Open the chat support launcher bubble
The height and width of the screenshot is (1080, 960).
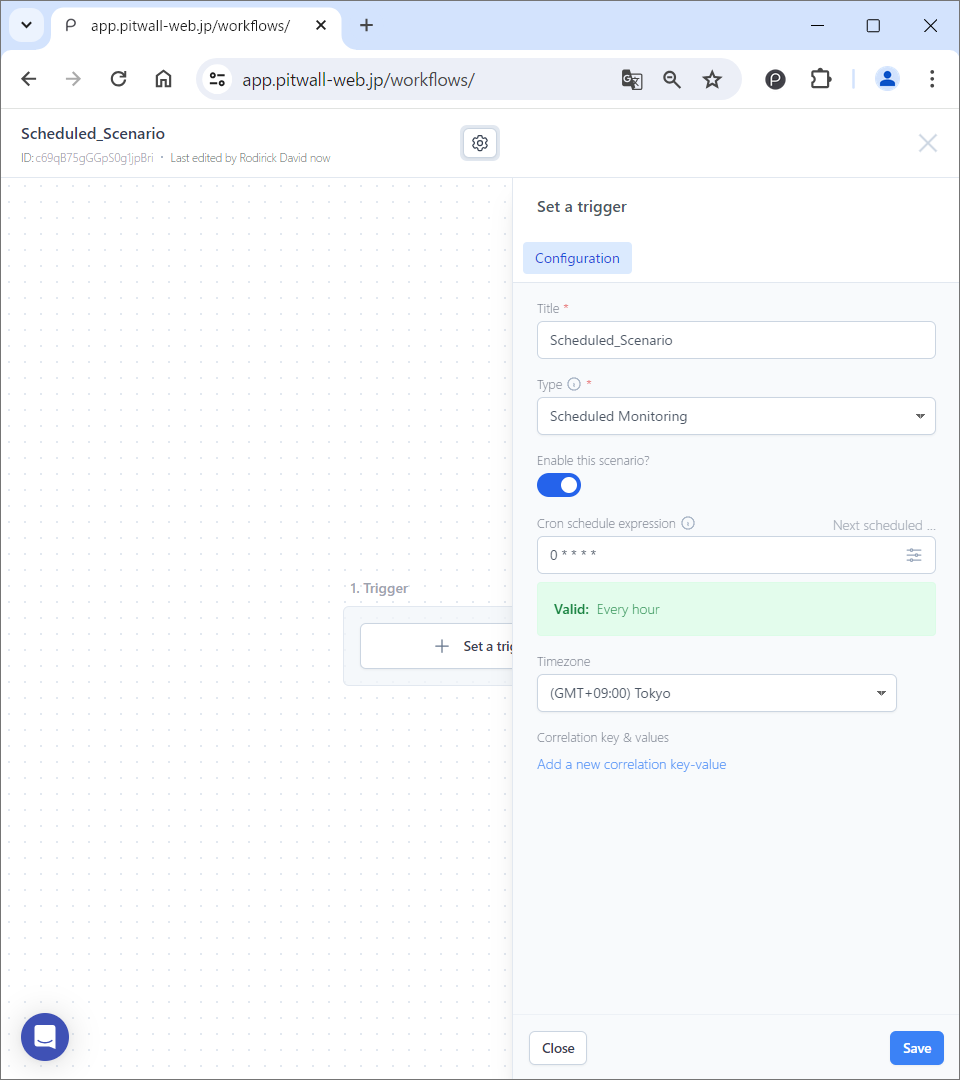pos(45,1036)
